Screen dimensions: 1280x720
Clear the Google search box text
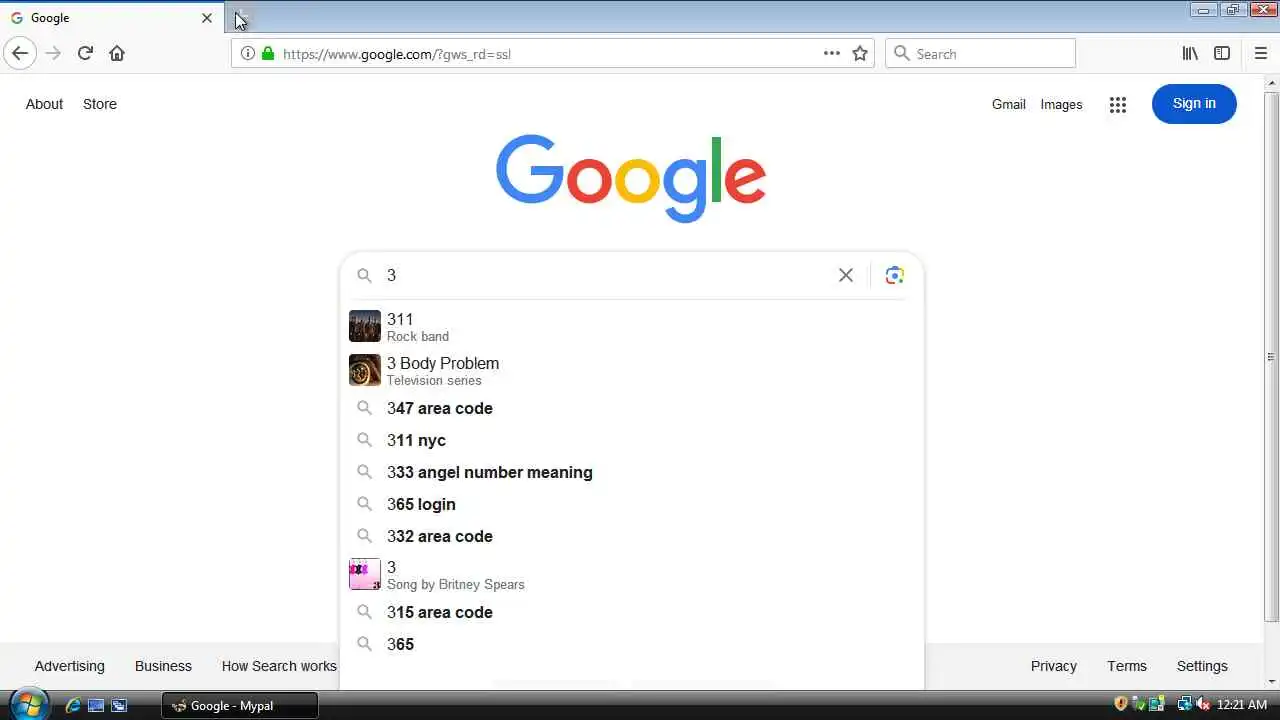846,275
